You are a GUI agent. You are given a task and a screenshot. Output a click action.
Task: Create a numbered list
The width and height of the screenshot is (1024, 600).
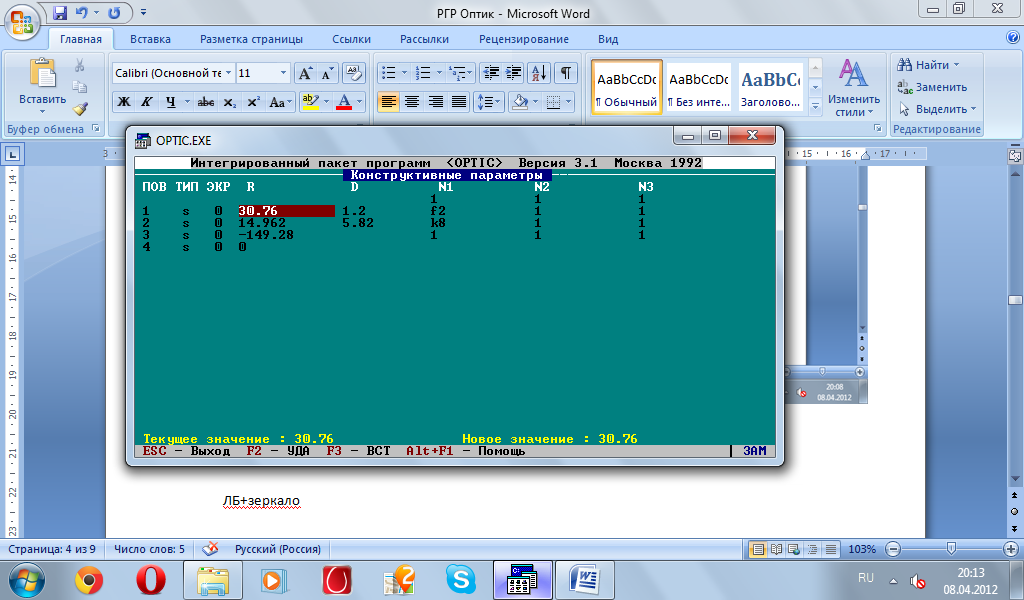point(424,73)
